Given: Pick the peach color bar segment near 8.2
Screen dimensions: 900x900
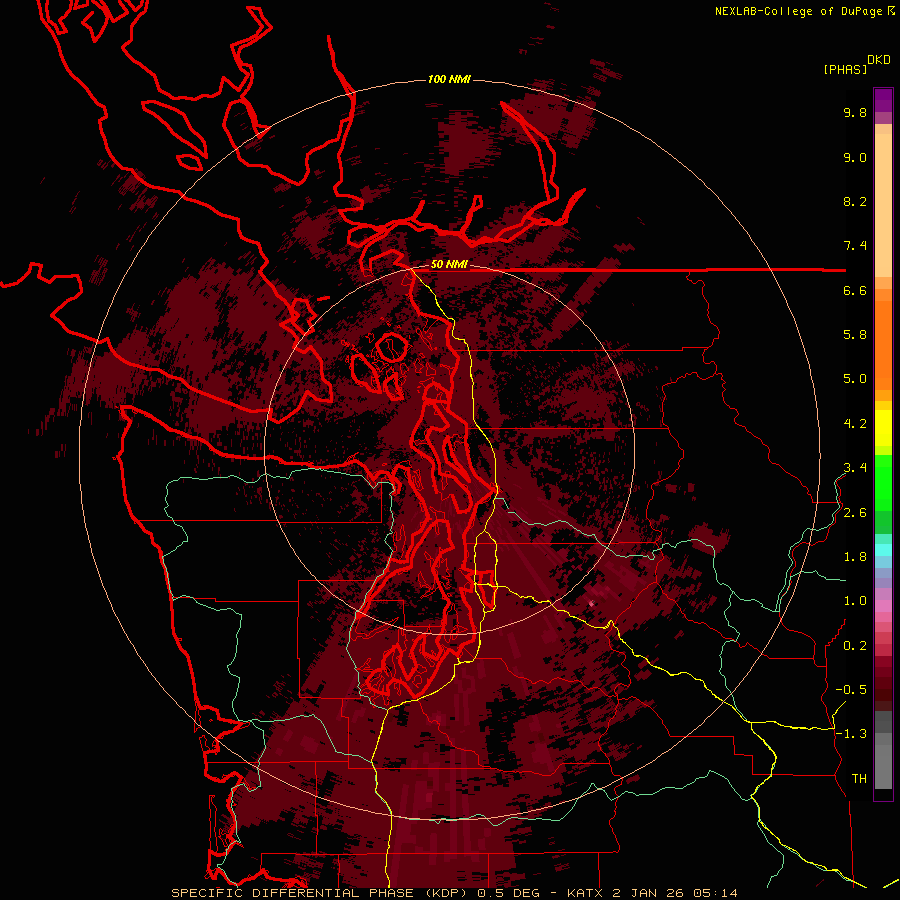Looking at the screenshot, I should (883, 205).
